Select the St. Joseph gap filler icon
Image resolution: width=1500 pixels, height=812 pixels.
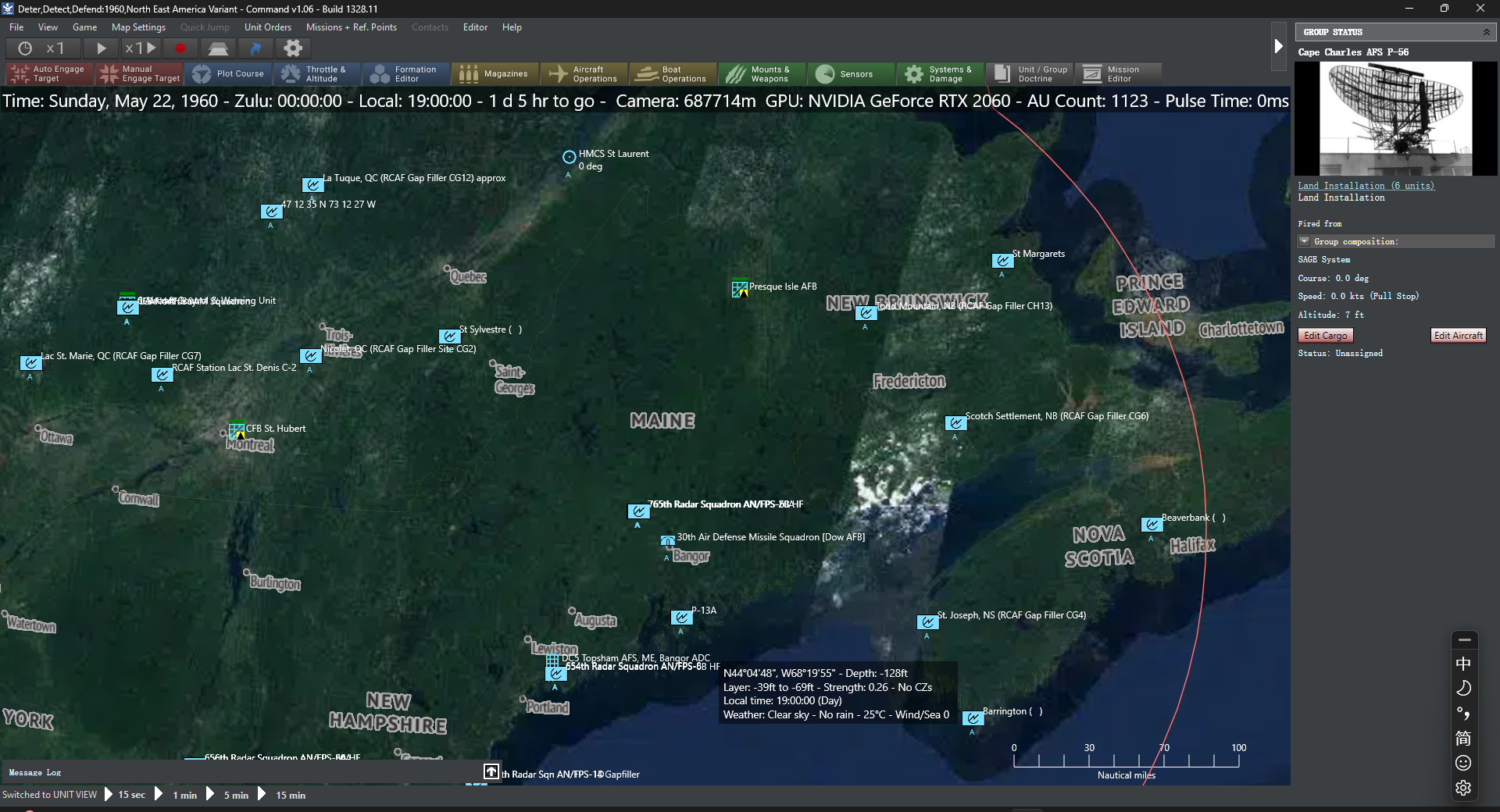[927, 622]
